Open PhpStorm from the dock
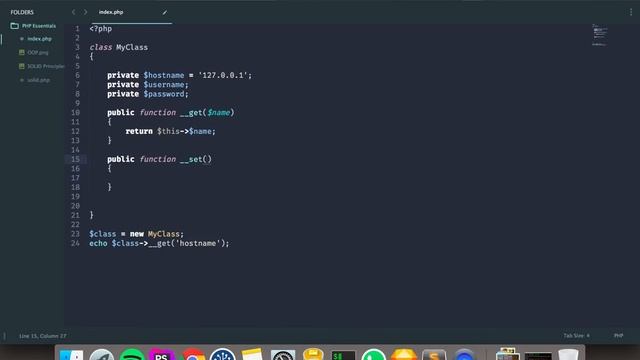 pyautogui.click(x=162, y=354)
